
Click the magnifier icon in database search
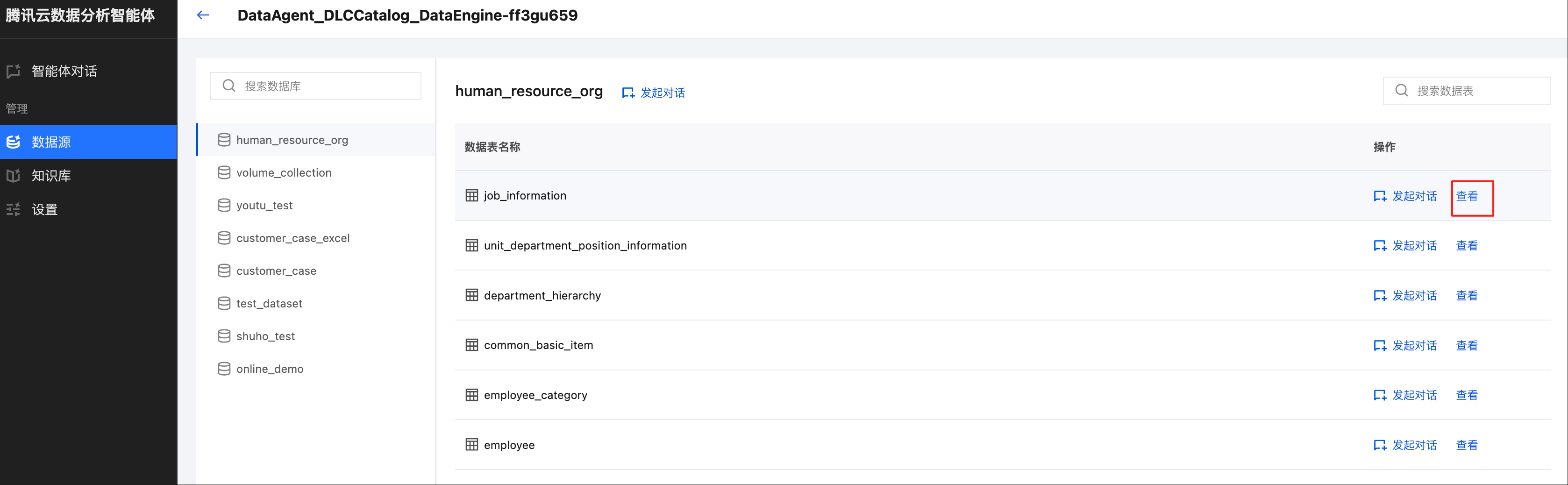[x=229, y=86]
